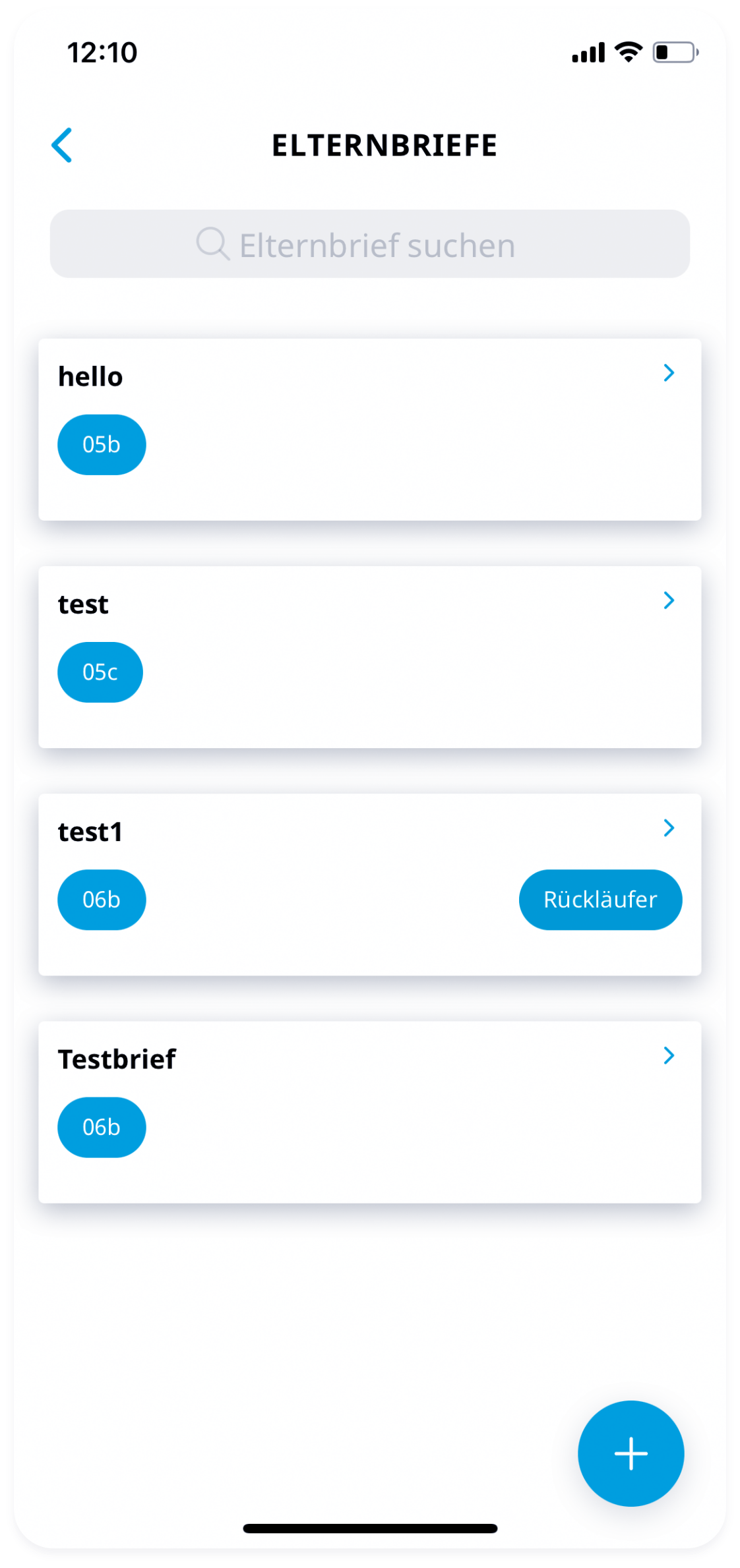Select the "test1" letter title

click(90, 832)
